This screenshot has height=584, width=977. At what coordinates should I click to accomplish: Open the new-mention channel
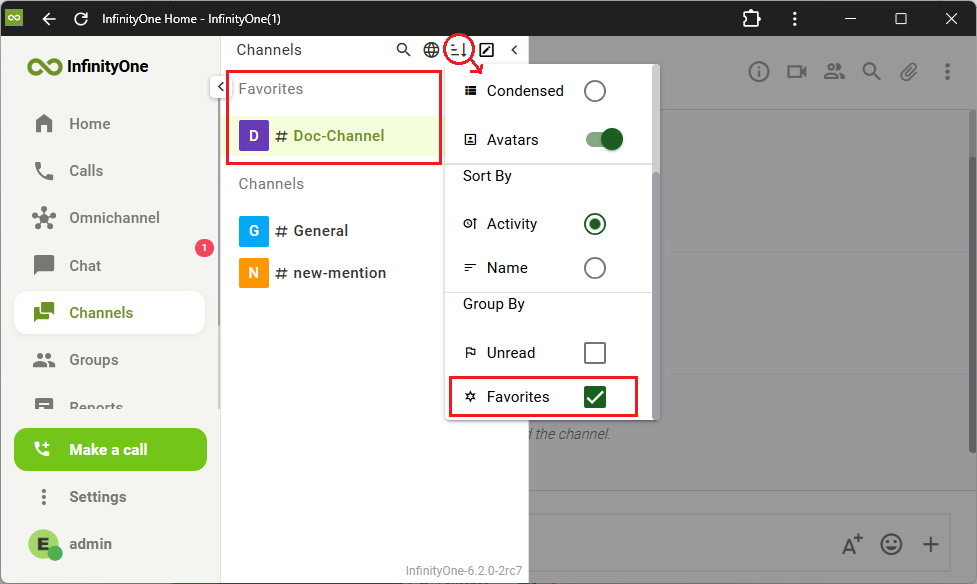pyautogui.click(x=334, y=273)
